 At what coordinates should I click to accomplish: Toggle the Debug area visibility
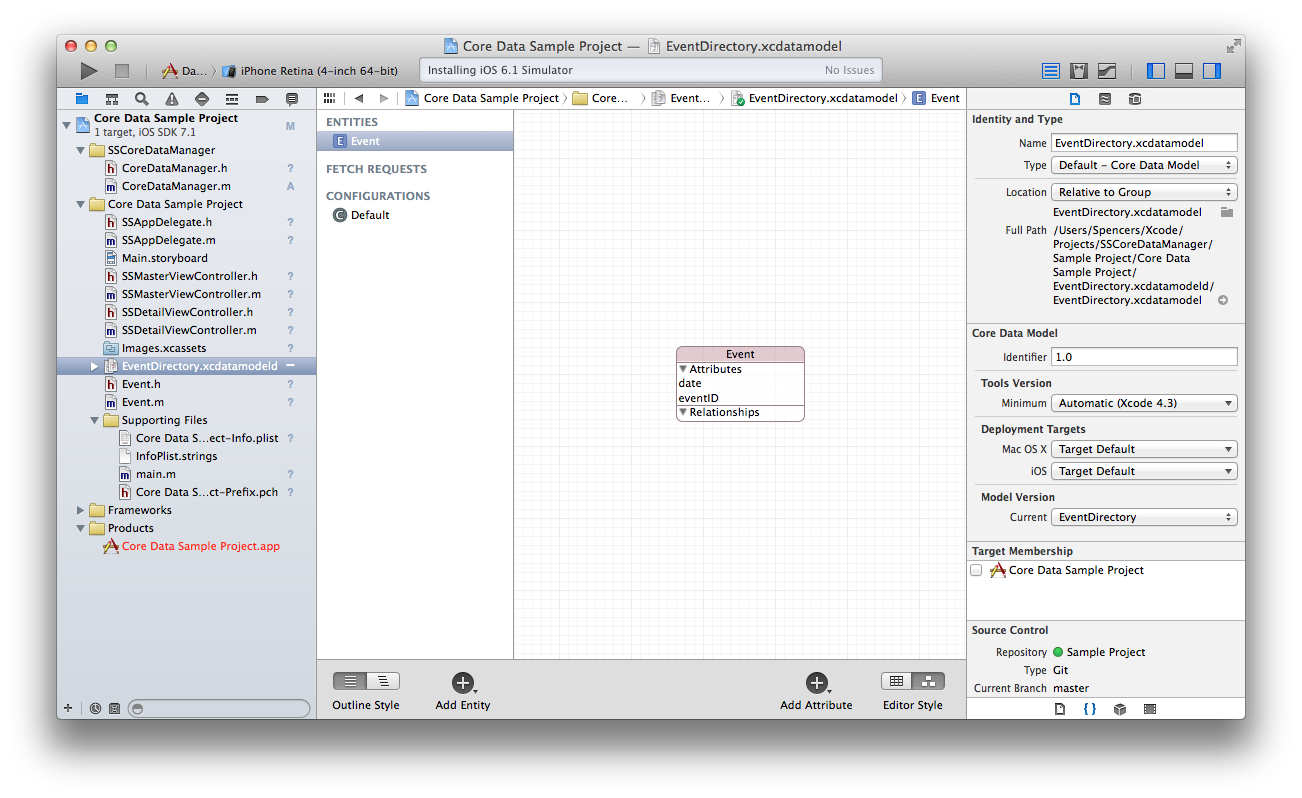pos(1184,71)
